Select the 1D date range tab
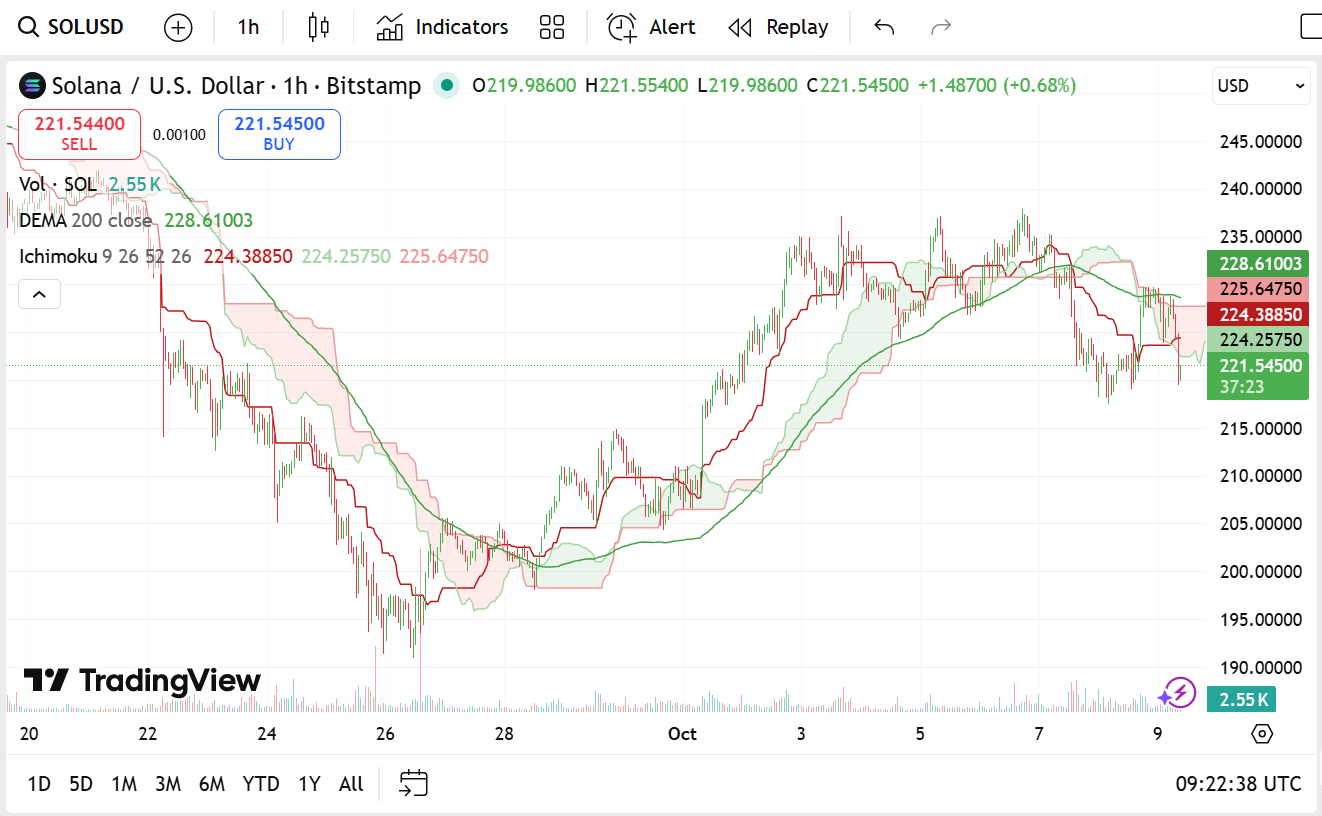This screenshot has width=1322, height=816. coord(39,784)
